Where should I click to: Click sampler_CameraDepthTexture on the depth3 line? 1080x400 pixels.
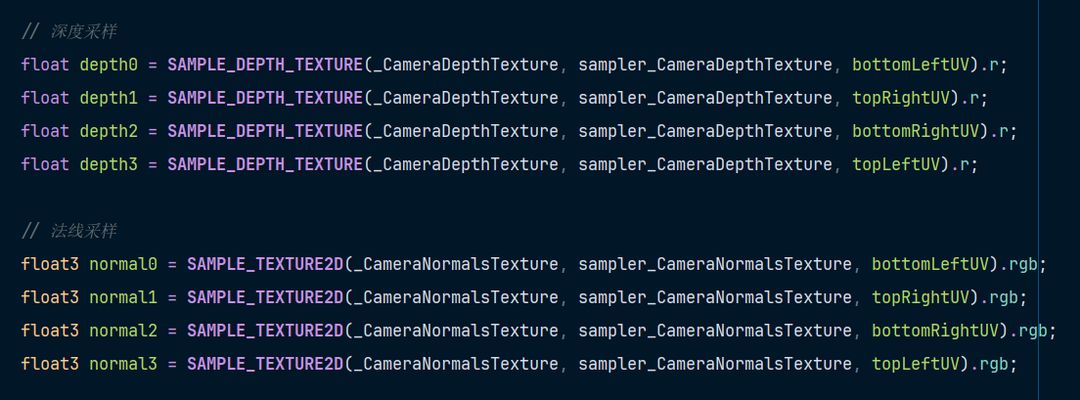pyautogui.click(x=705, y=164)
